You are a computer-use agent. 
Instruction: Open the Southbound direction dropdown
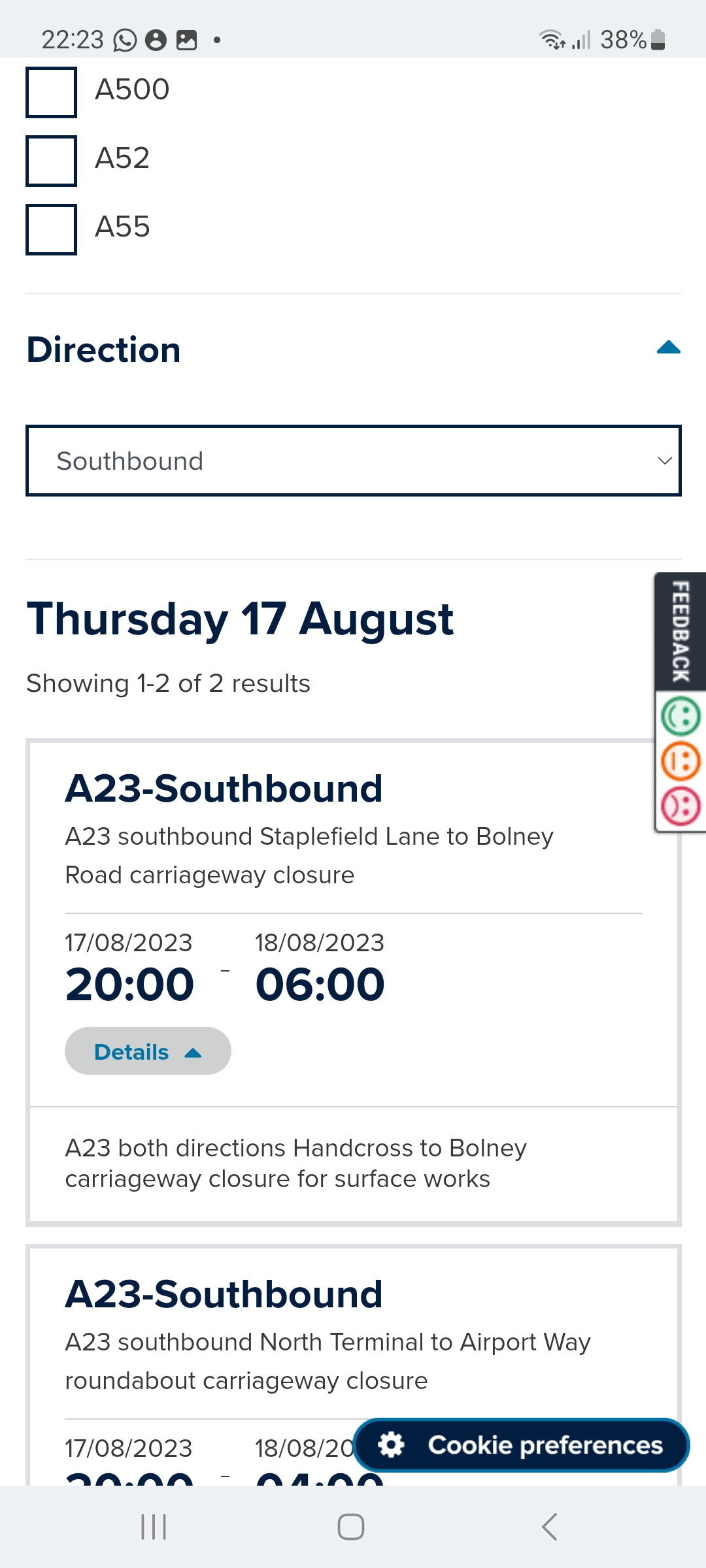click(354, 461)
